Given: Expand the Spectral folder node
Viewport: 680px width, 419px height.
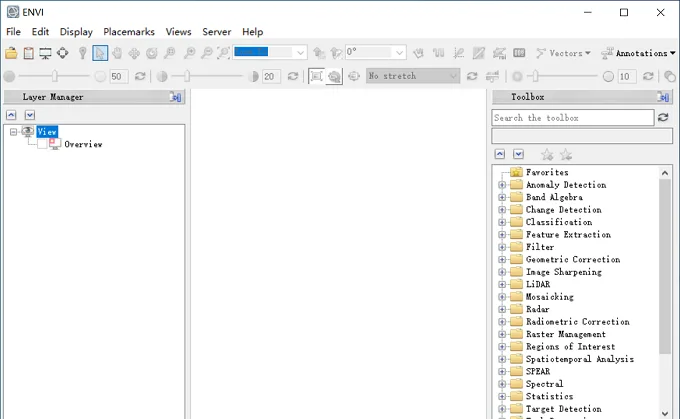Looking at the screenshot, I should coord(502,384).
